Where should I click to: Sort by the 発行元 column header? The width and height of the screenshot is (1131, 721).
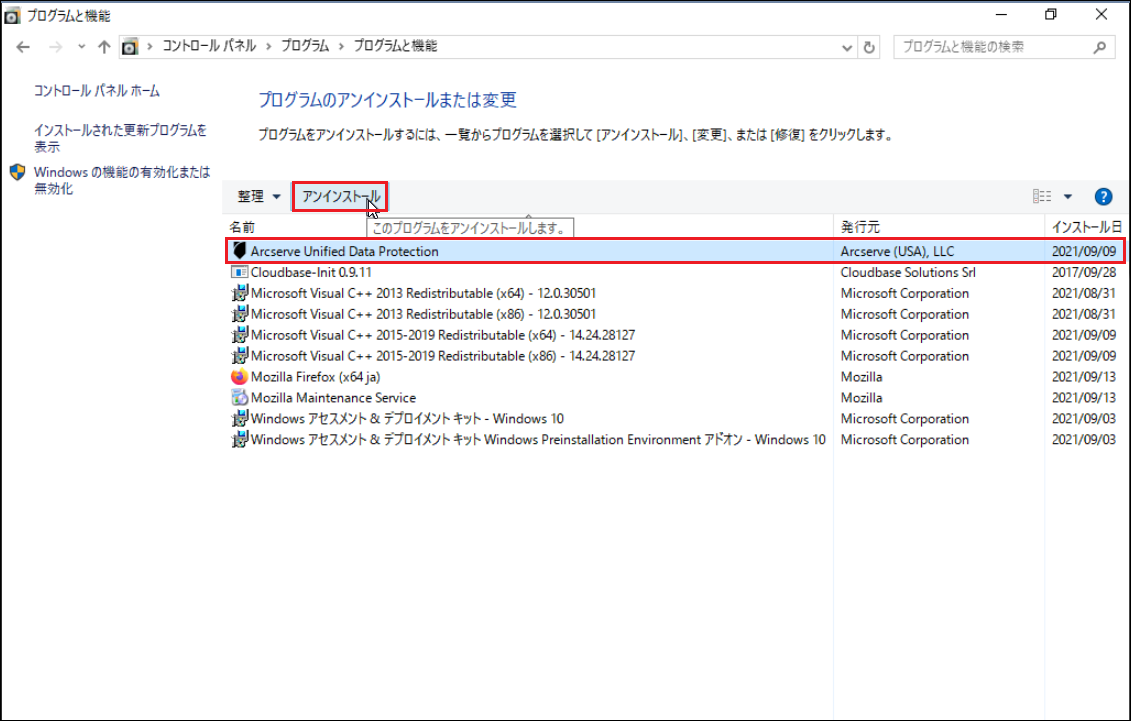[x=860, y=227]
